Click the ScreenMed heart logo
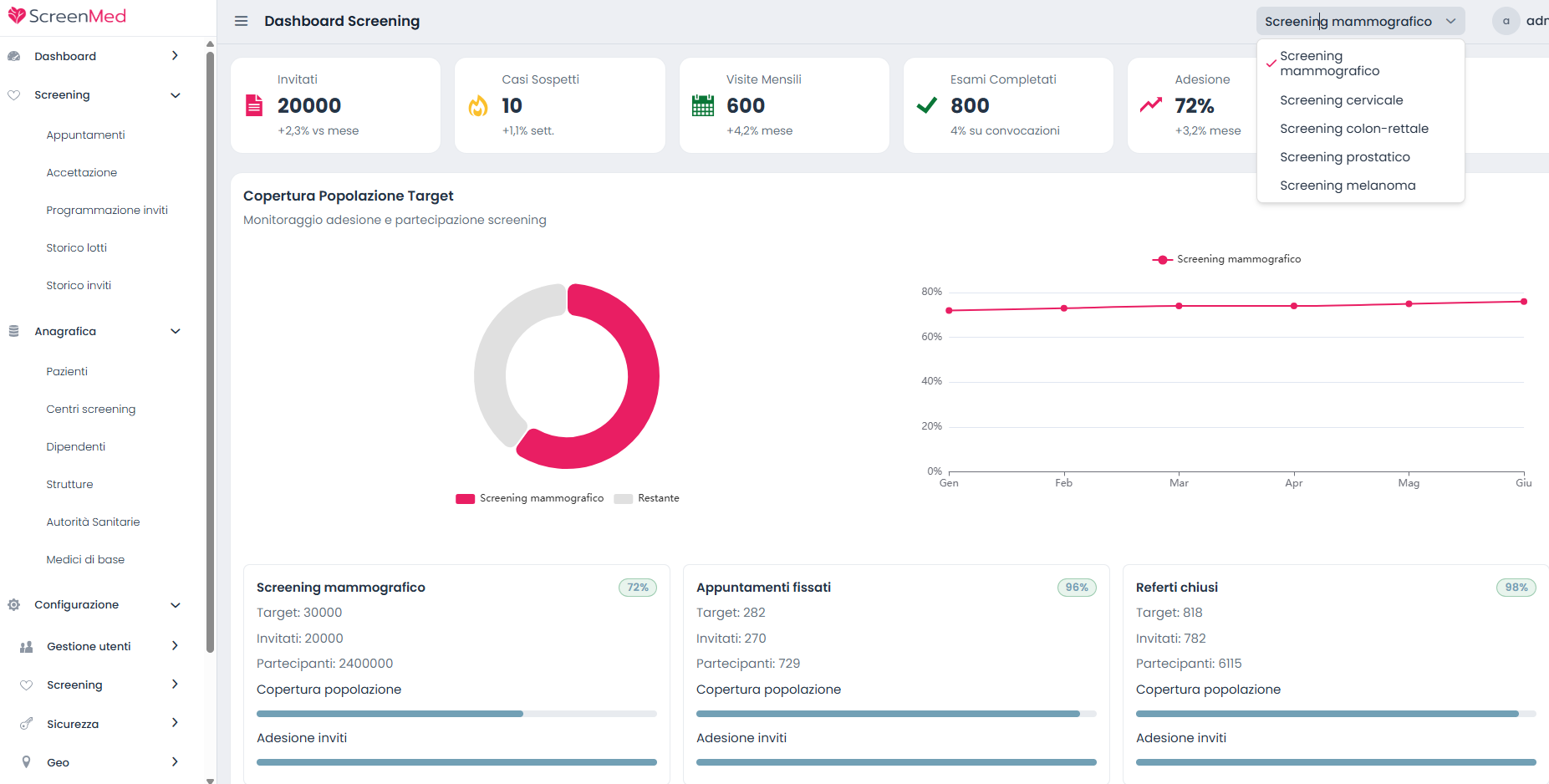Viewport: 1549px width, 784px height. click(17, 16)
